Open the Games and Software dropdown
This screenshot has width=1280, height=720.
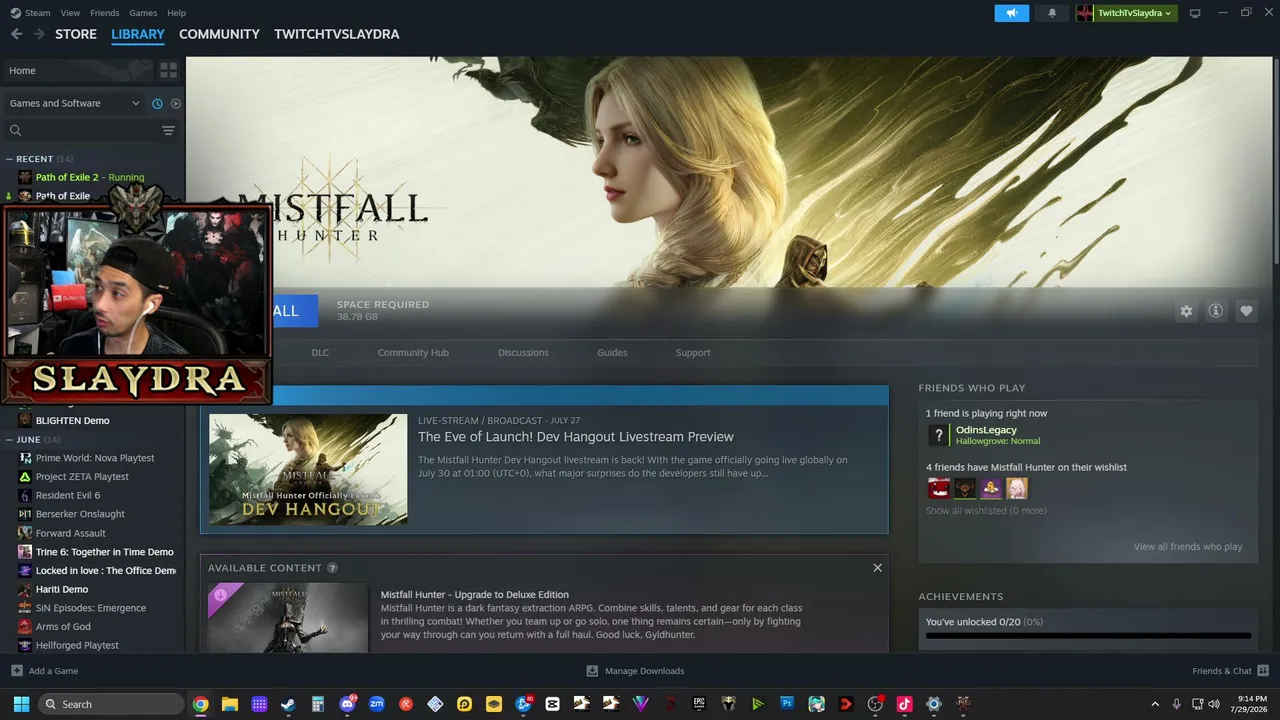[x=74, y=103]
